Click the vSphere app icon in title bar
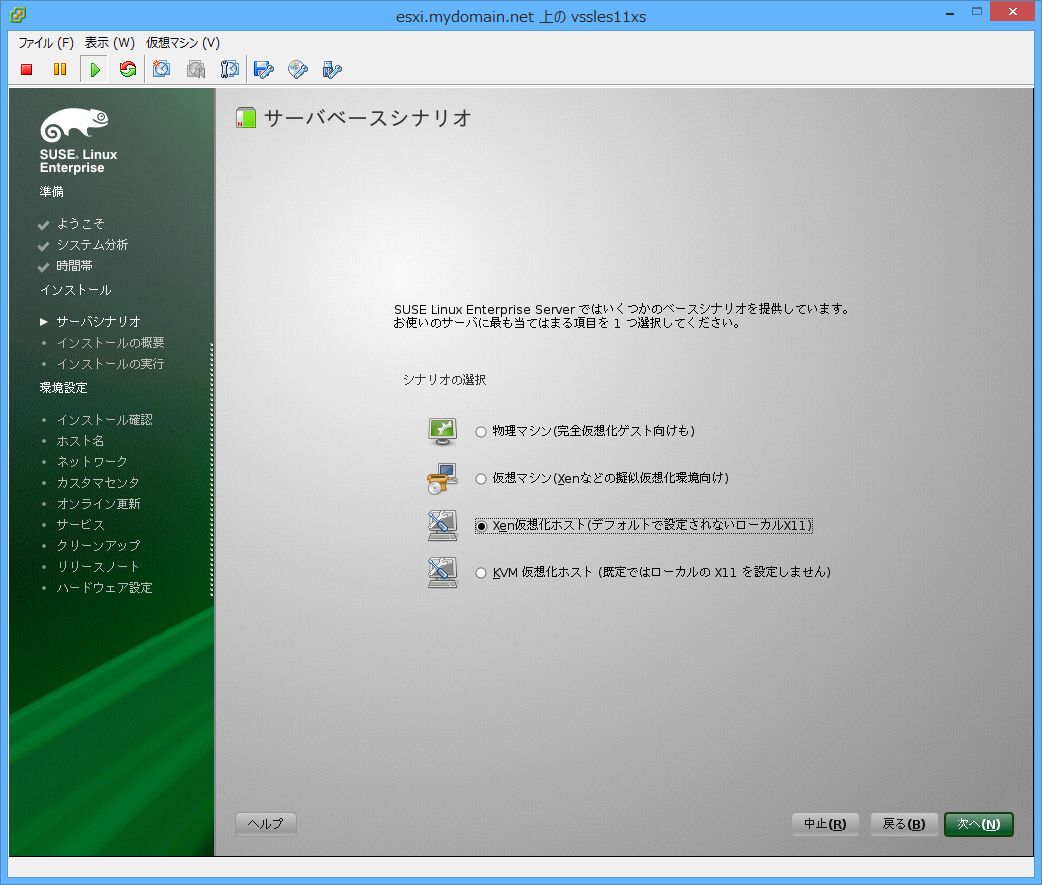Image resolution: width=1042 pixels, height=885 pixels. tap(18, 15)
